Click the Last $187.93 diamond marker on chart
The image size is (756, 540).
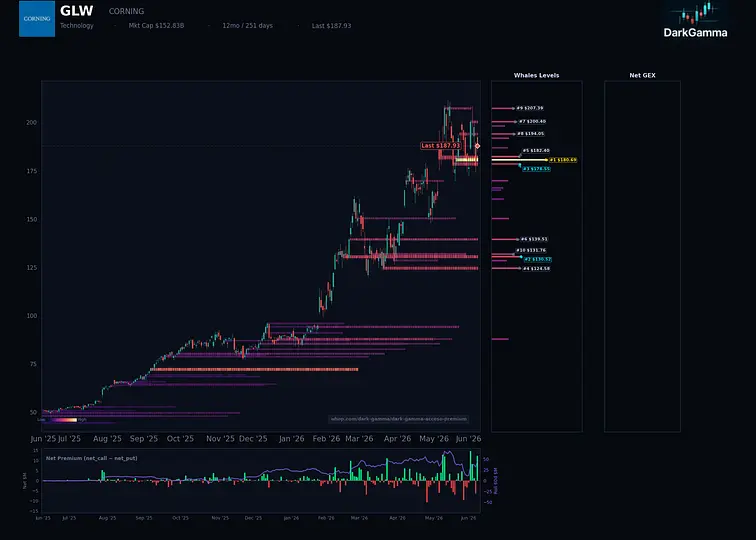(477, 146)
